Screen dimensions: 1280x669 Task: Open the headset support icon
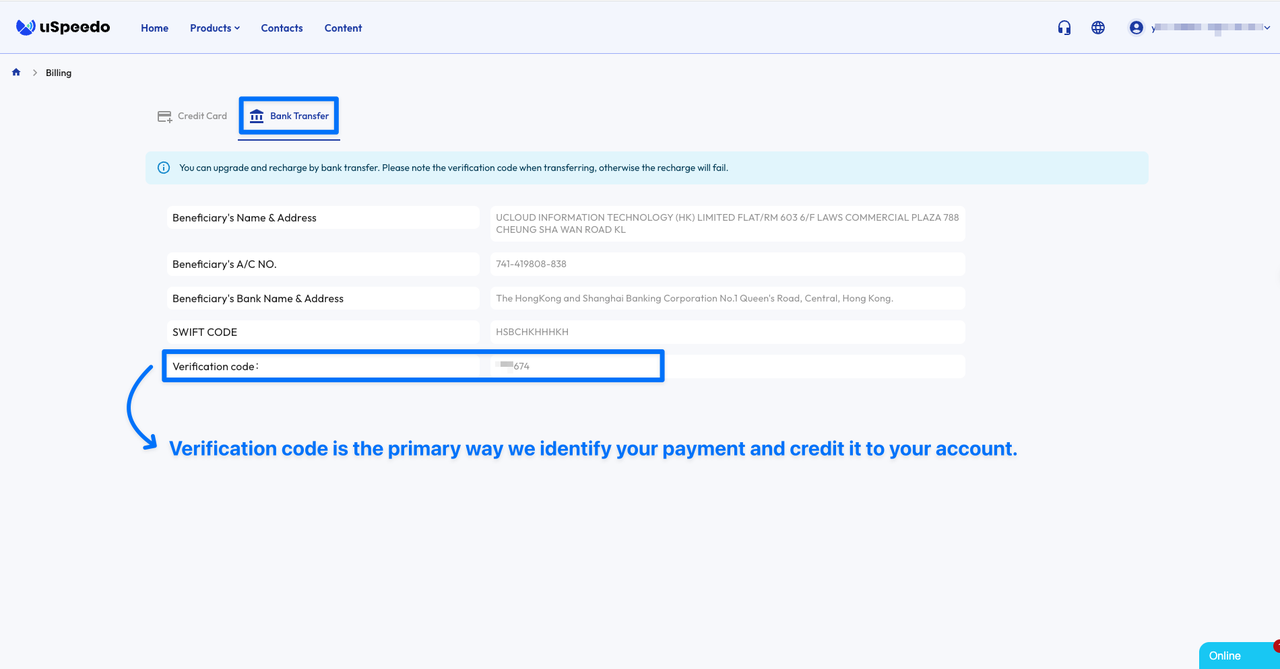1063,27
